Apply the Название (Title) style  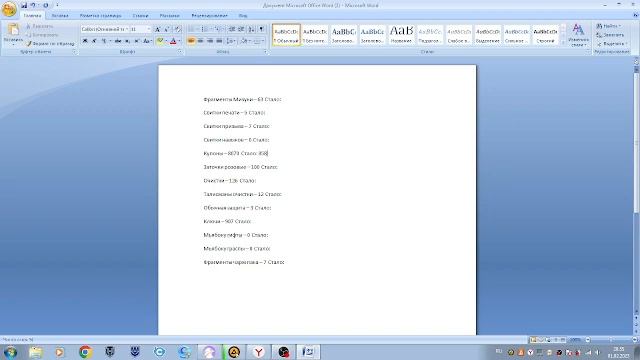(x=401, y=34)
